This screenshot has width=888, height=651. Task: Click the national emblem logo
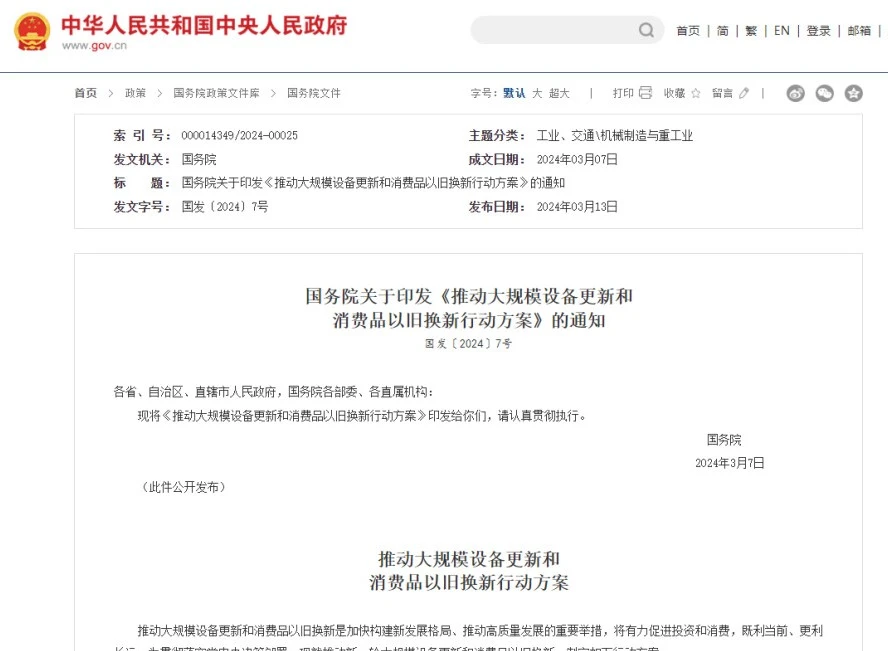(x=32, y=32)
